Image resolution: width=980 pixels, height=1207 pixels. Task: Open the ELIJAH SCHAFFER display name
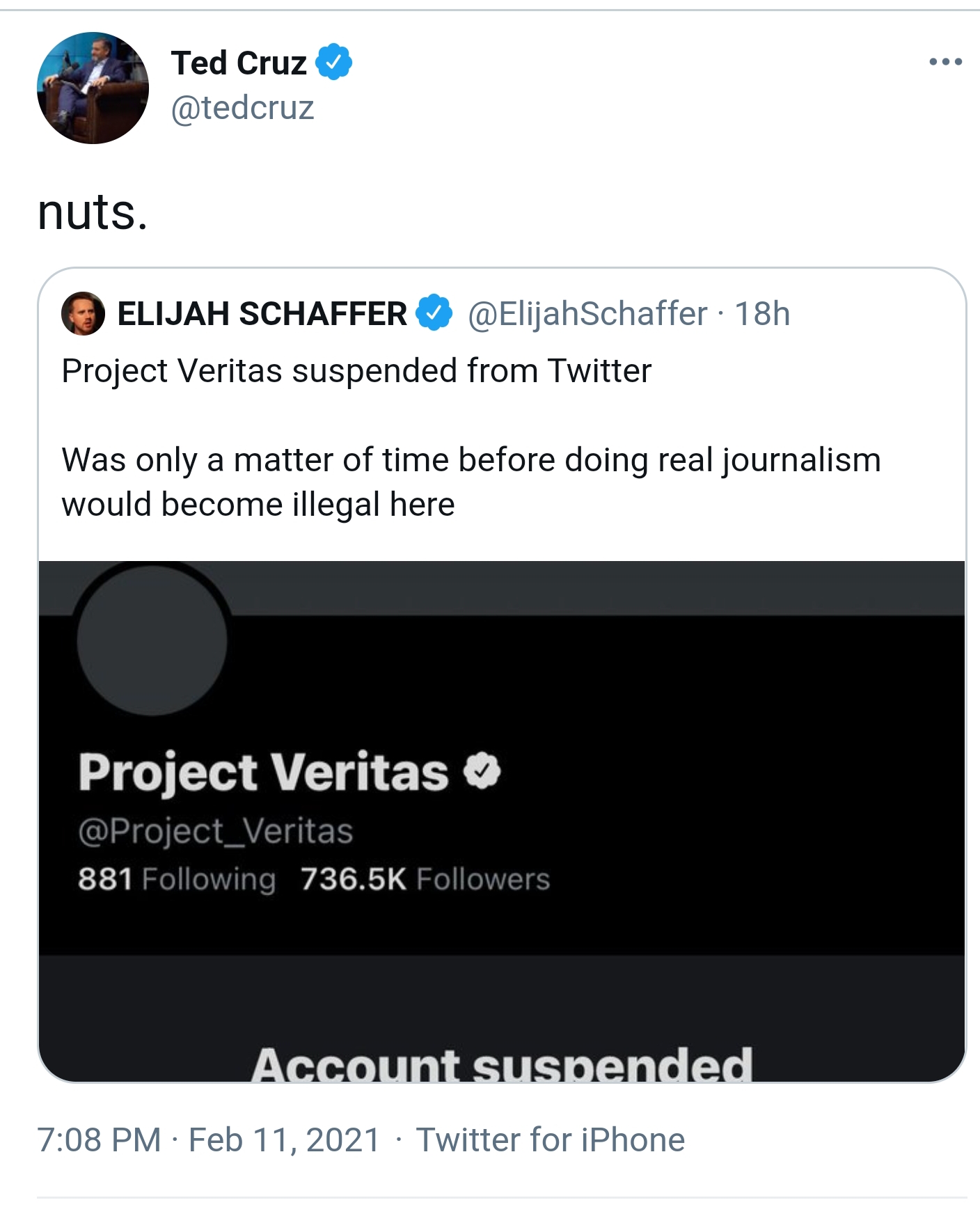(x=262, y=314)
